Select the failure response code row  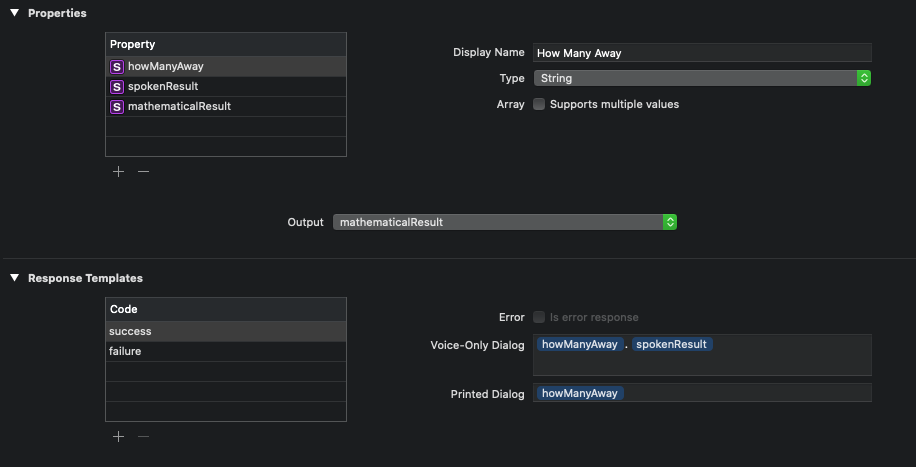[x=226, y=351]
